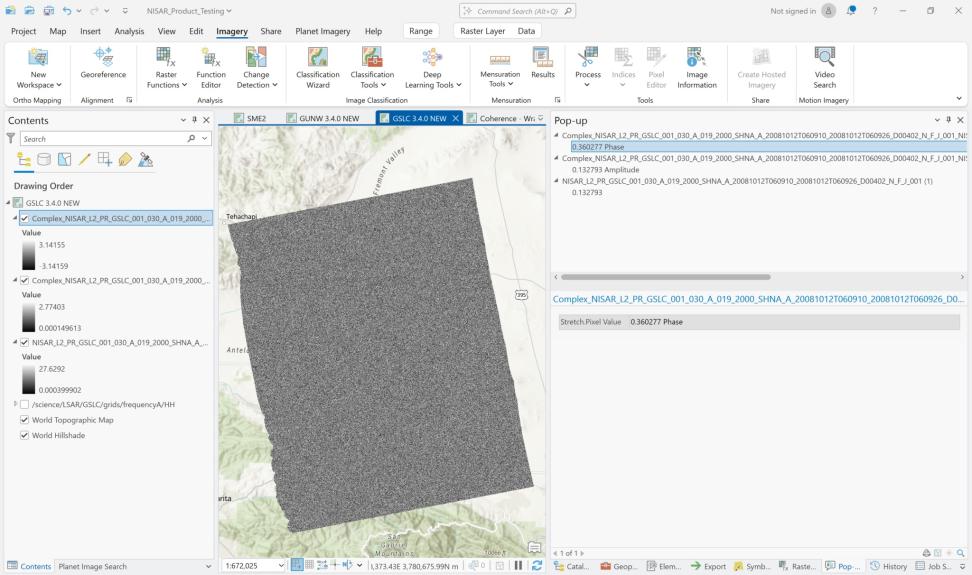The height and width of the screenshot is (575, 972).
Task: Open the Imagery ribbon tab
Action: coord(232,31)
